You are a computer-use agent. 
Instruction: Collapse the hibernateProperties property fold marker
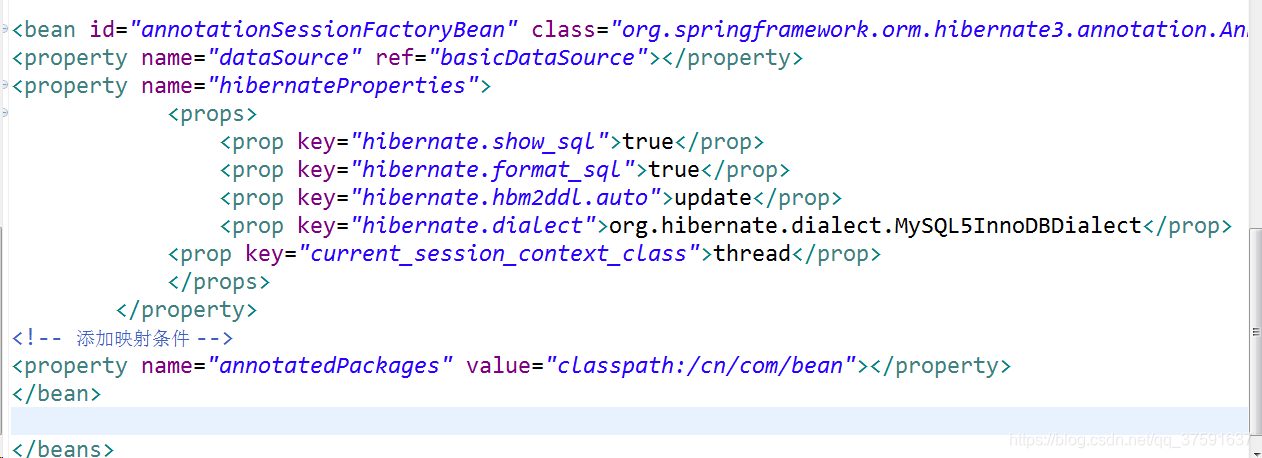coord(4,86)
